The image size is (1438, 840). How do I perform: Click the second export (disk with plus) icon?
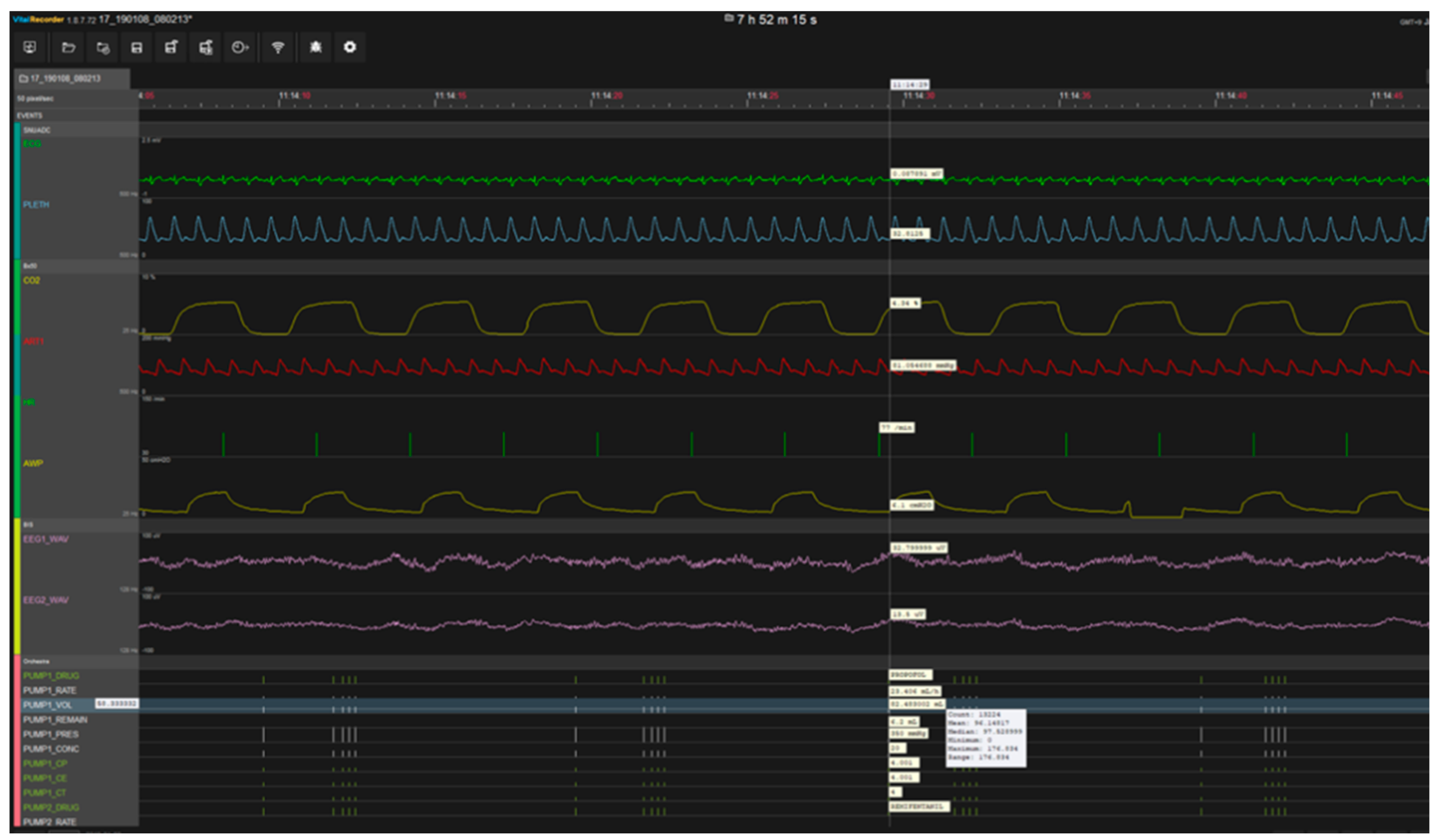[206, 47]
